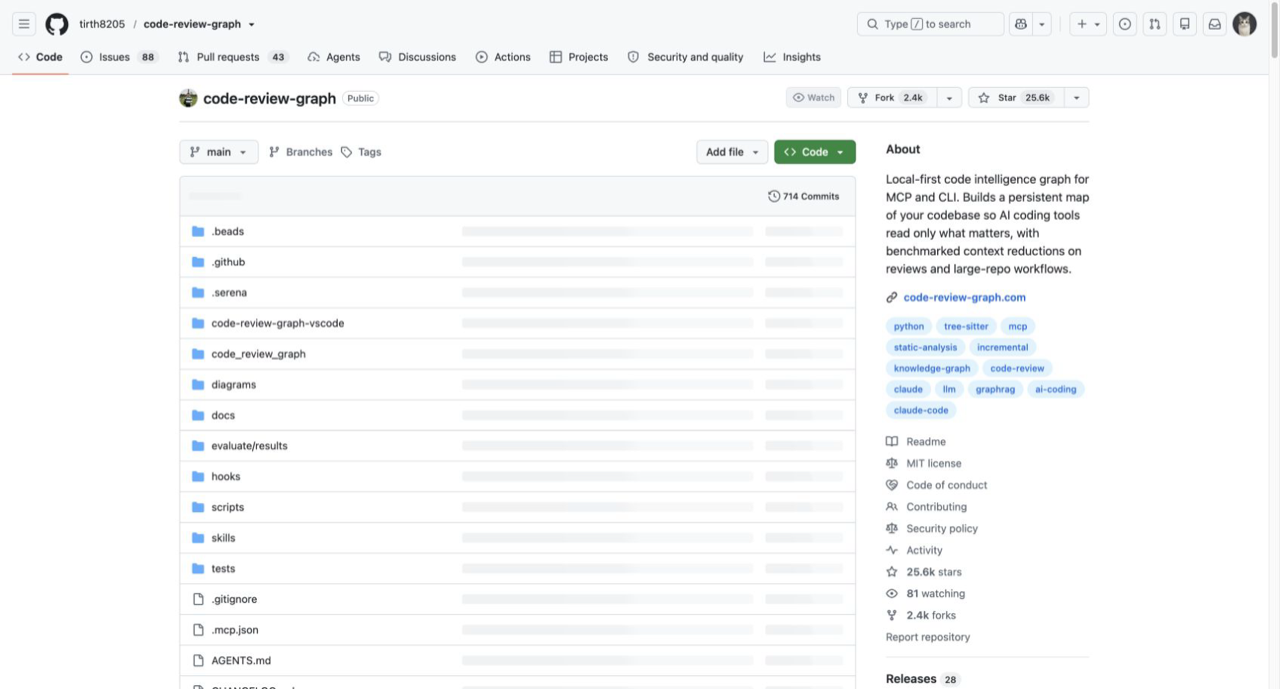Open the Releases section heading
This screenshot has width=1280, height=689.
[x=911, y=679]
